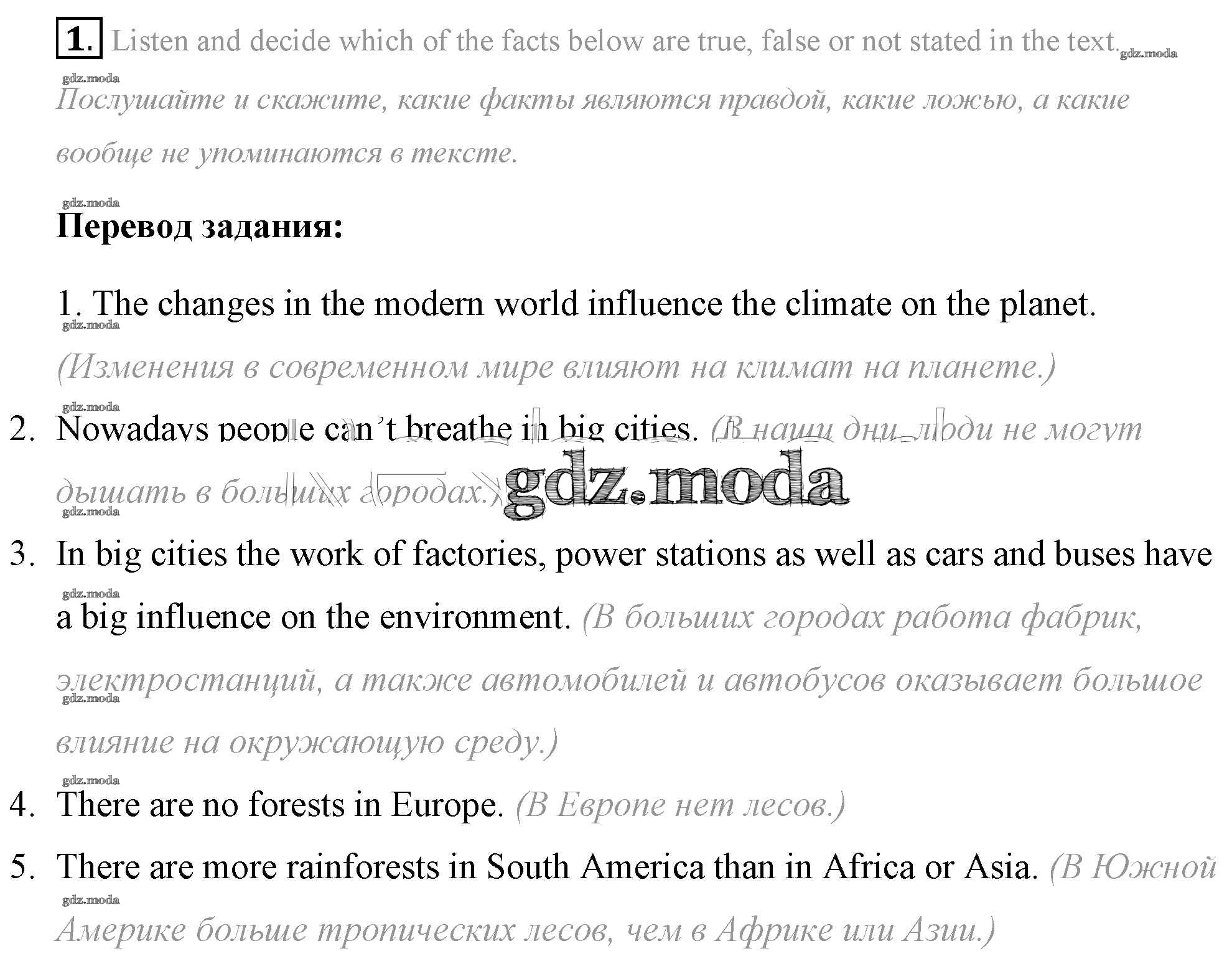Screen dimensions: 1232x979
Task: Select the "Перевод задания:" heading
Action: (x=200, y=227)
